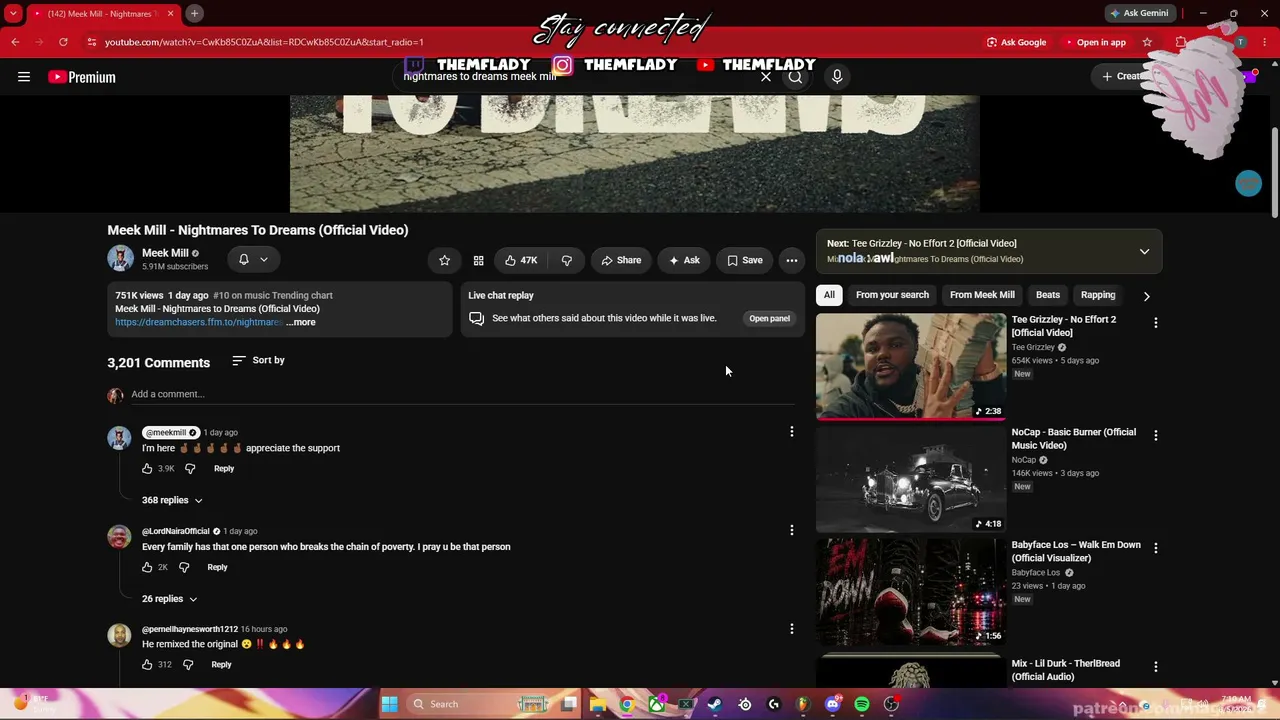1280x720 pixels.
Task: Click Ask Gemini in the browser title bar
Action: [1139, 13]
